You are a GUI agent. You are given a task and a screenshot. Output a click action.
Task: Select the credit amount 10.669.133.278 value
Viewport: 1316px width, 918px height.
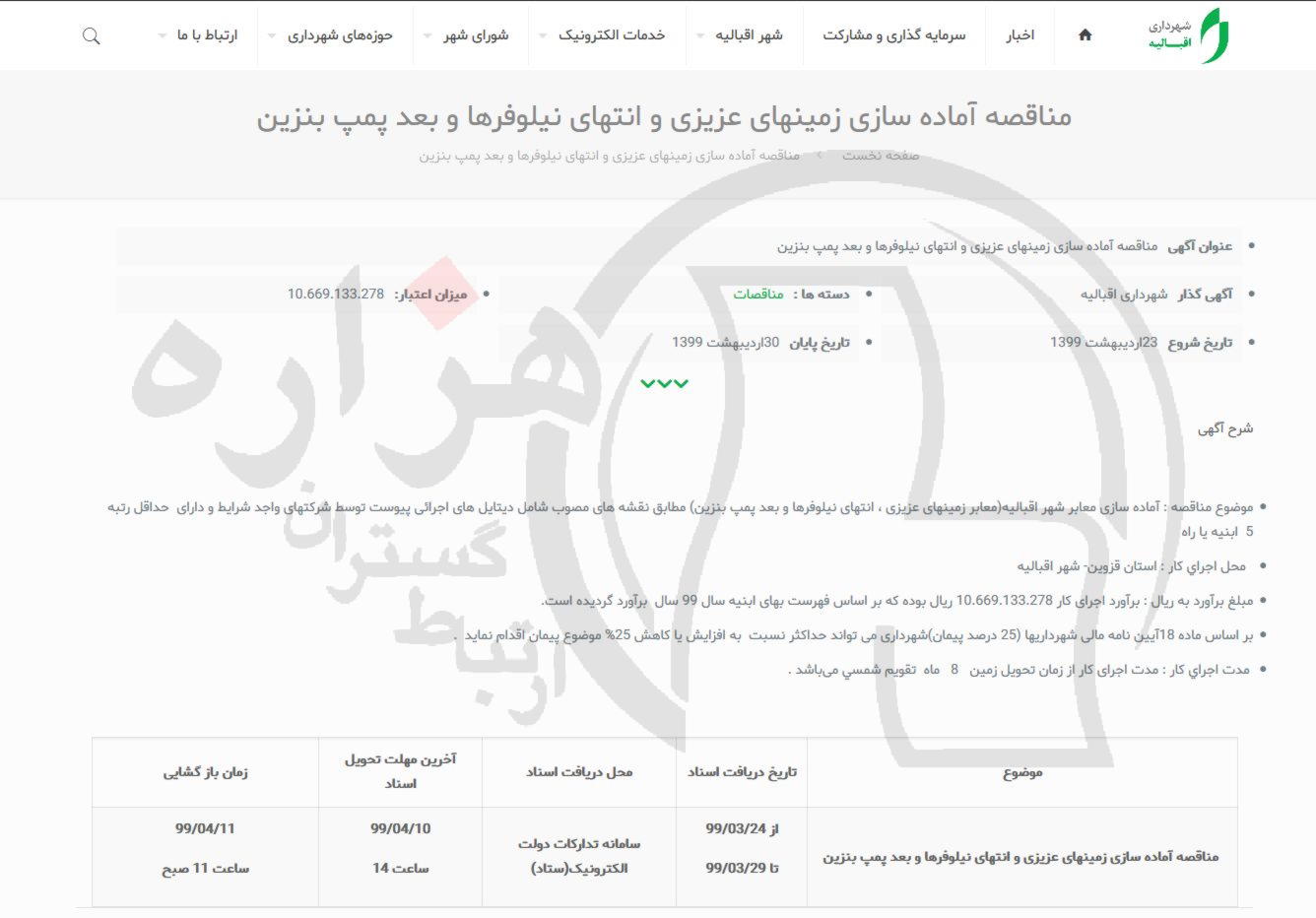[336, 295]
